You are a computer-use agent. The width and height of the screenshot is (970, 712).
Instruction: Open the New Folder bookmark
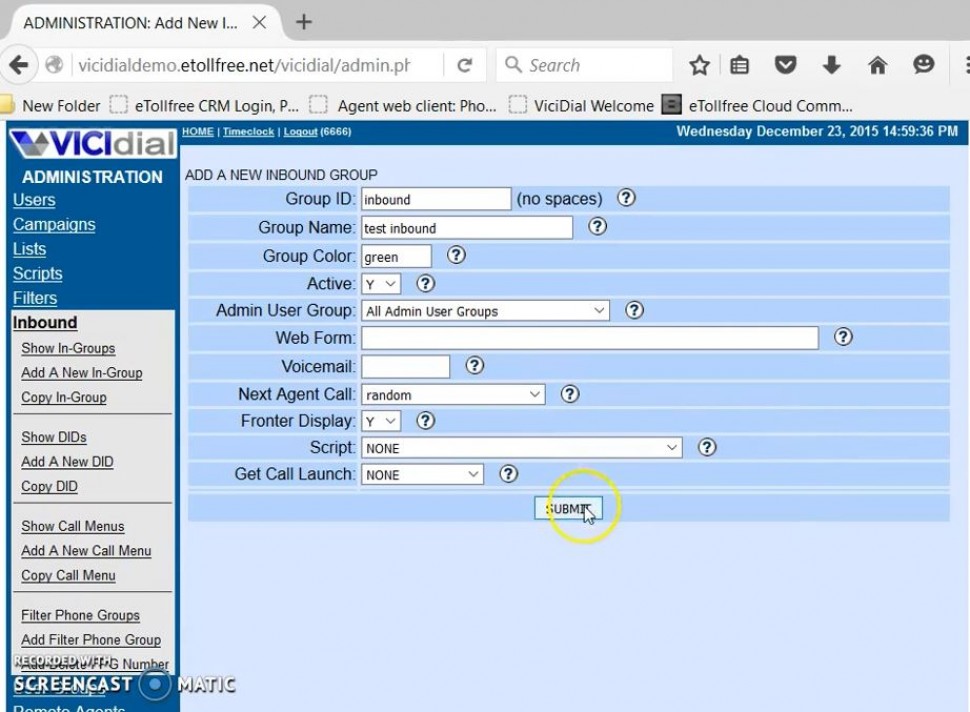click(x=51, y=106)
